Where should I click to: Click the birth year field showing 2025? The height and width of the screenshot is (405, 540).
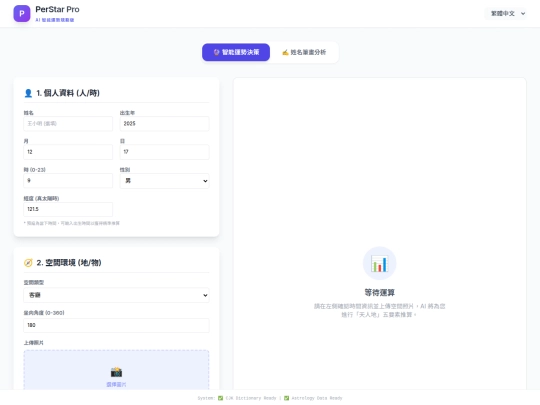pyautogui.click(x=164, y=124)
